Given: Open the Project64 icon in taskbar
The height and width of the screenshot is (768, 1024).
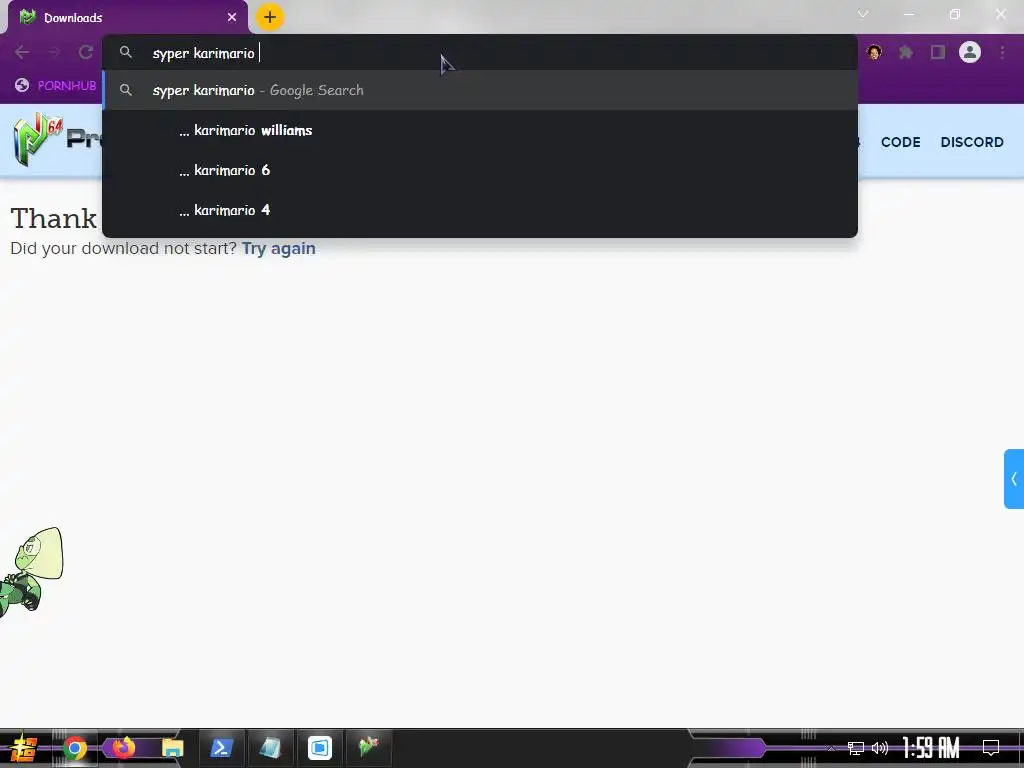Looking at the screenshot, I should (x=368, y=746).
